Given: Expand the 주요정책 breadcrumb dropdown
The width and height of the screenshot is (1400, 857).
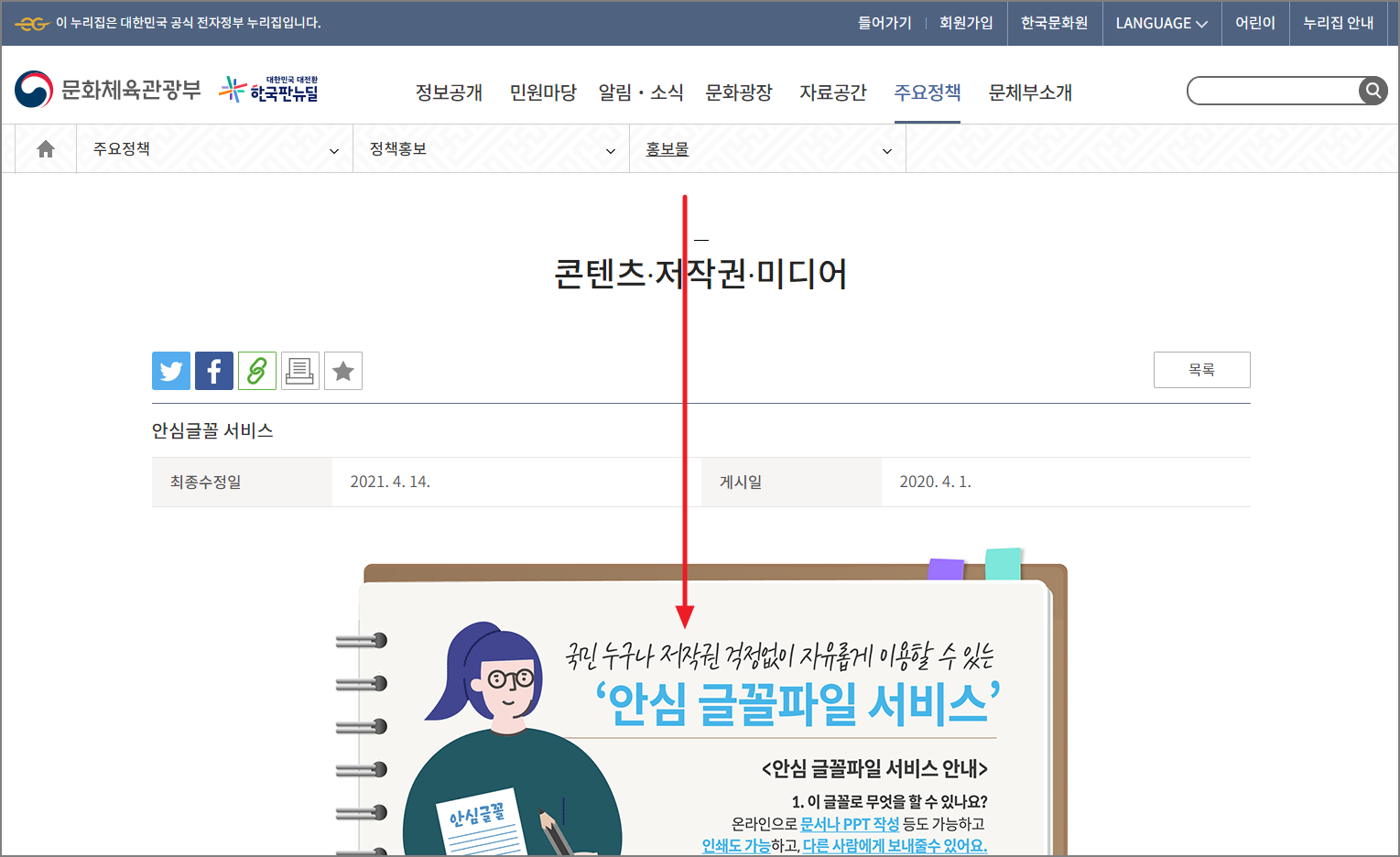Looking at the screenshot, I should point(214,149).
